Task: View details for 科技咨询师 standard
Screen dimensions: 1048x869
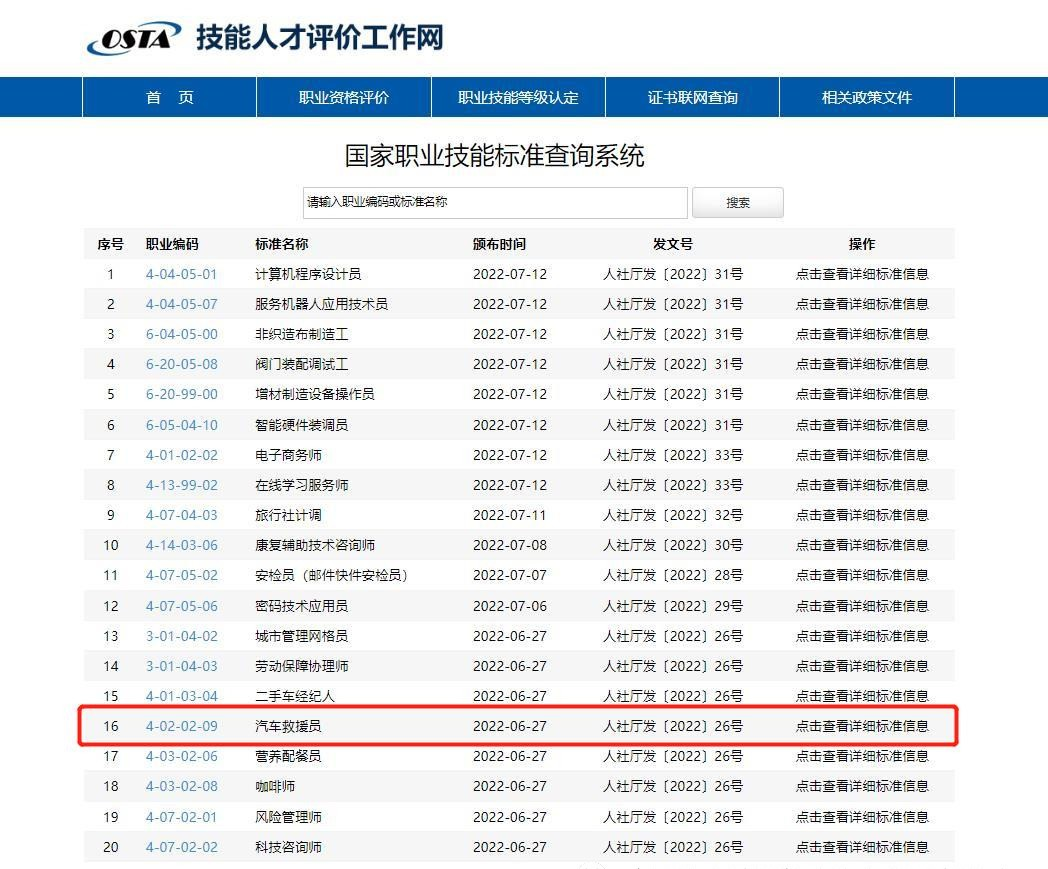Action: (861, 847)
